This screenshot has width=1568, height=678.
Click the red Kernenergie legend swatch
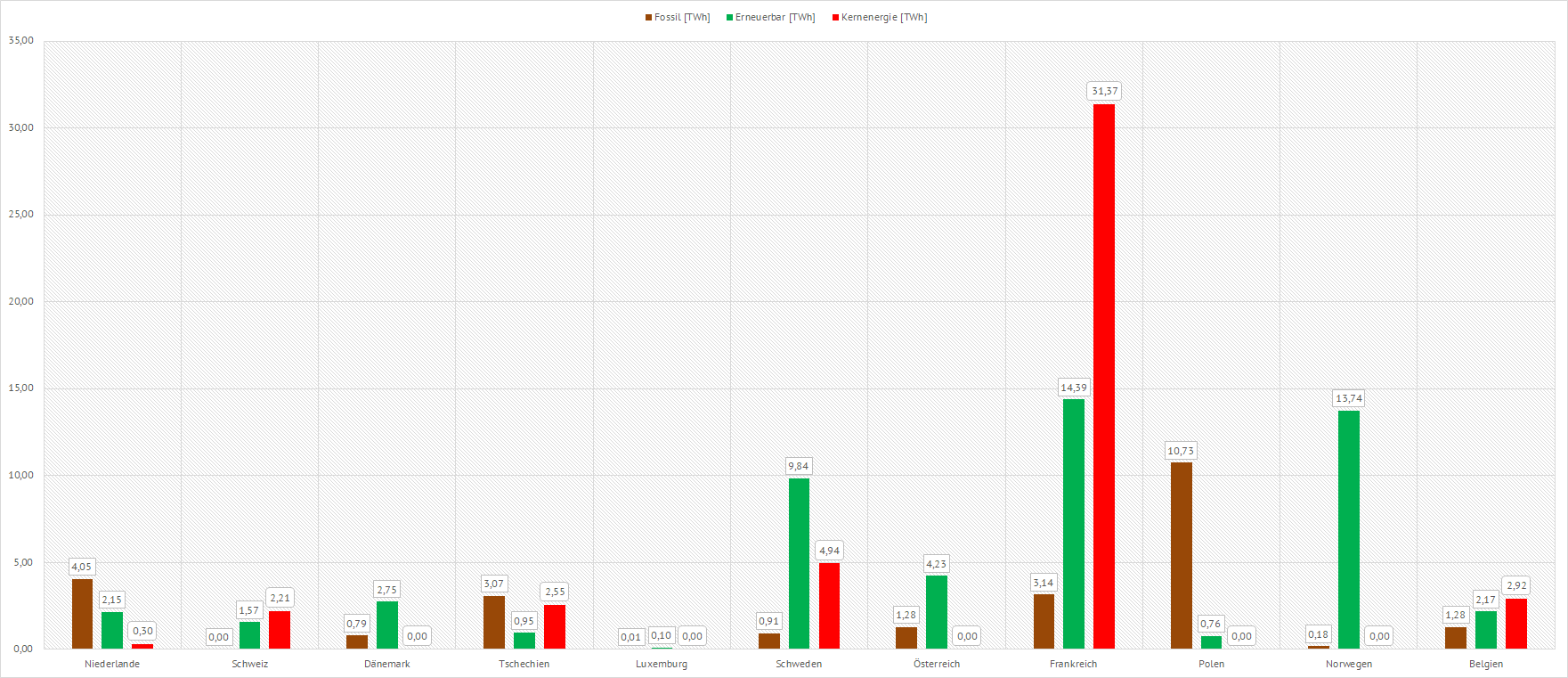click(x=835, y=18)
